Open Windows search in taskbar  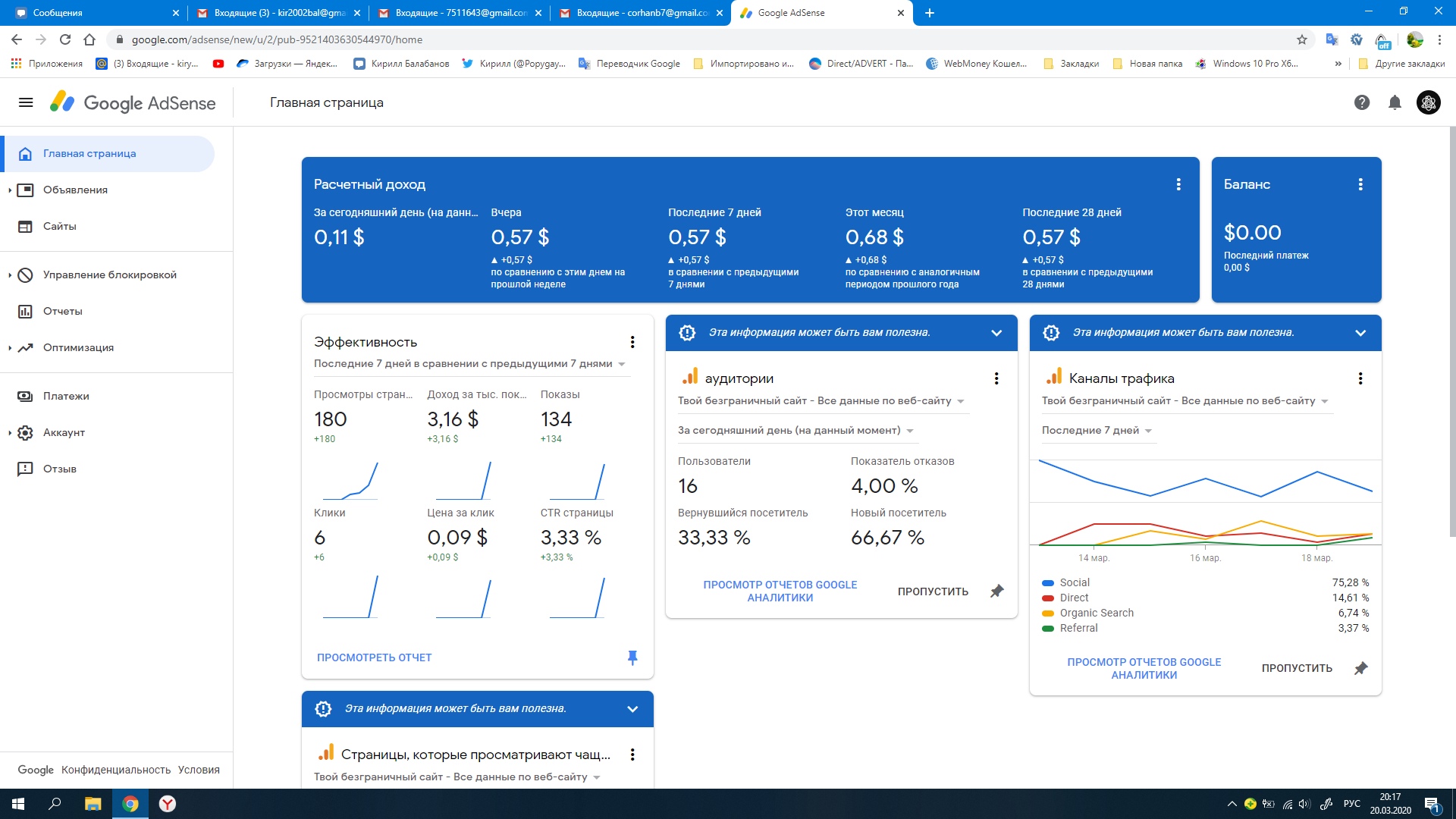point(55,804)
